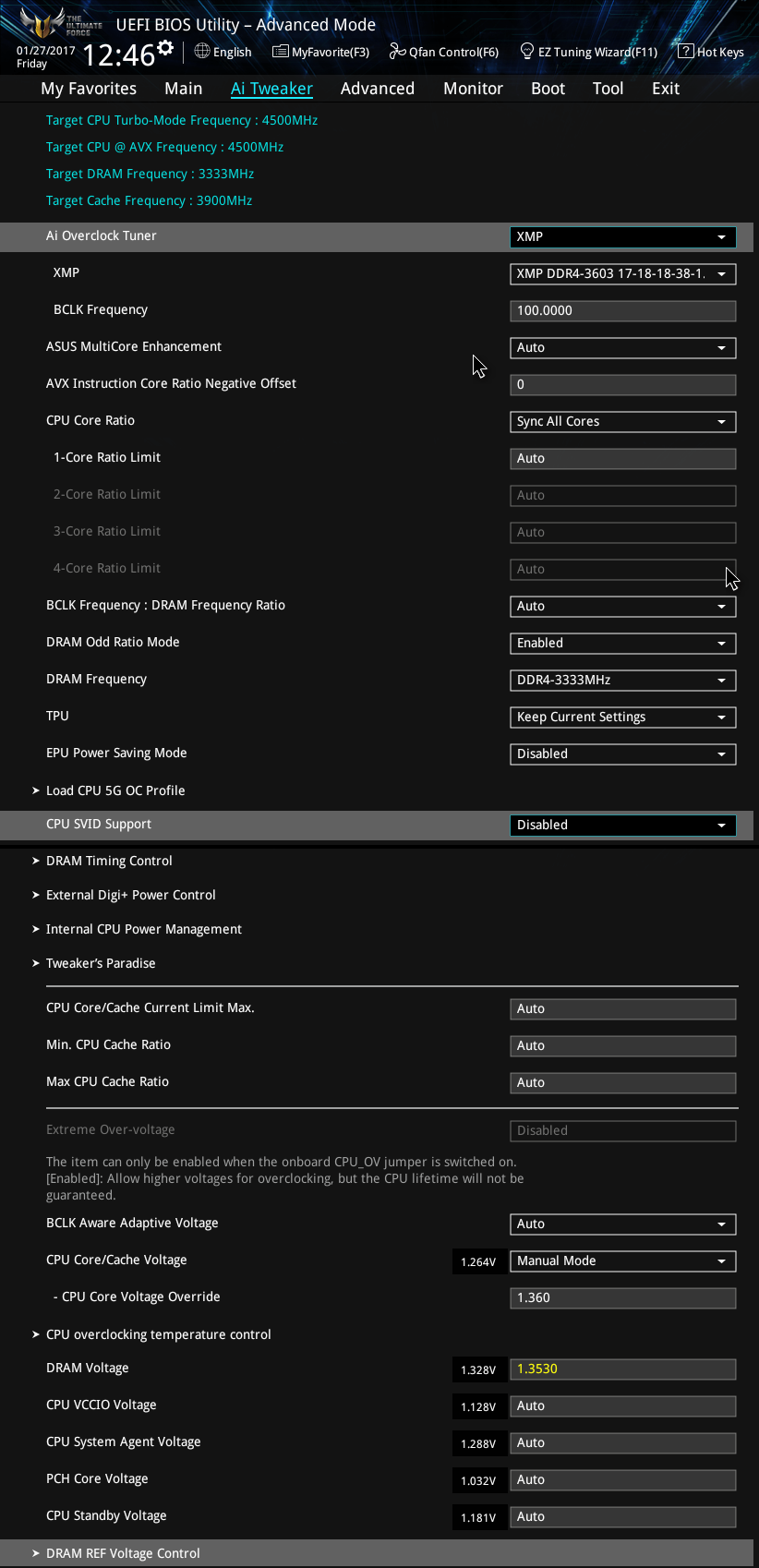This screenshot has height=1568, width=759.
Task: Select the Ai Tweaker tab
Action: click(x=271, y=89)
